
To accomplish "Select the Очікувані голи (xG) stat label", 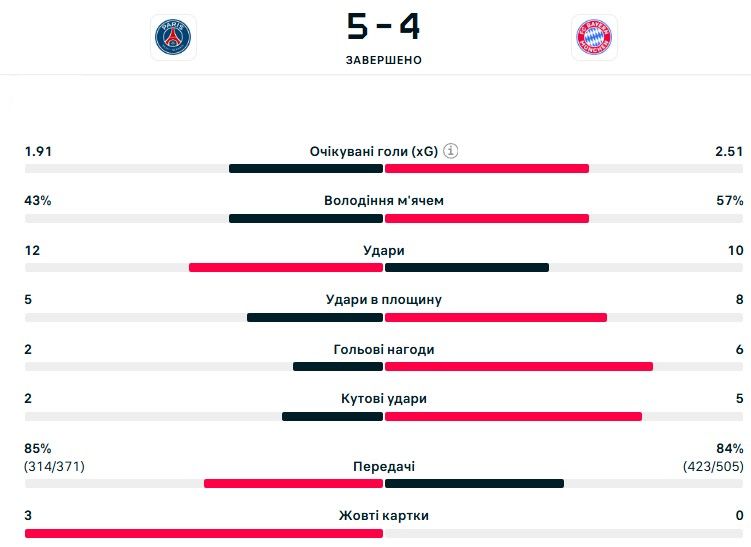I will click(373, 151).
